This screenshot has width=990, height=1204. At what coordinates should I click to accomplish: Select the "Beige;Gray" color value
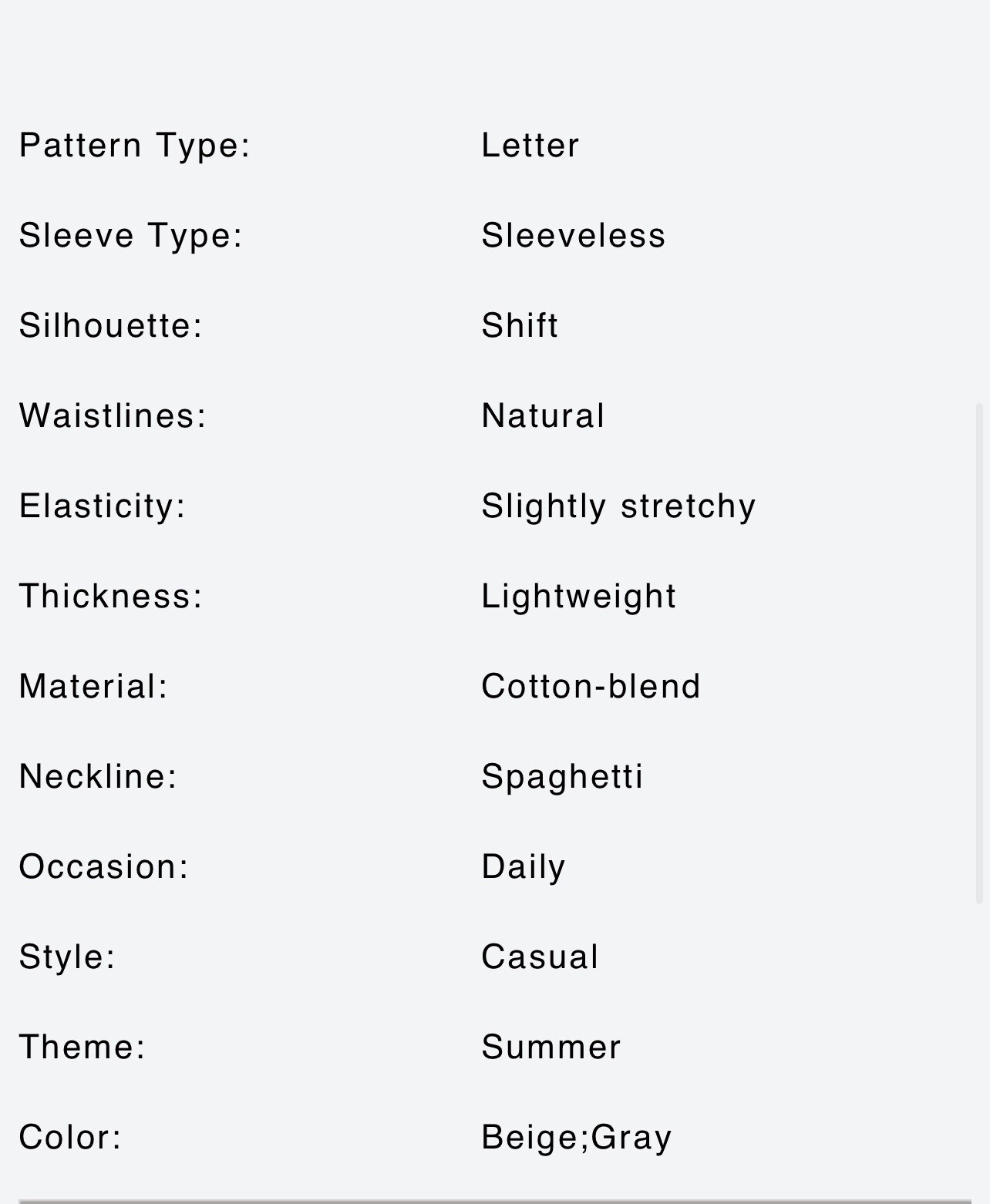[x=577, y=1138]
